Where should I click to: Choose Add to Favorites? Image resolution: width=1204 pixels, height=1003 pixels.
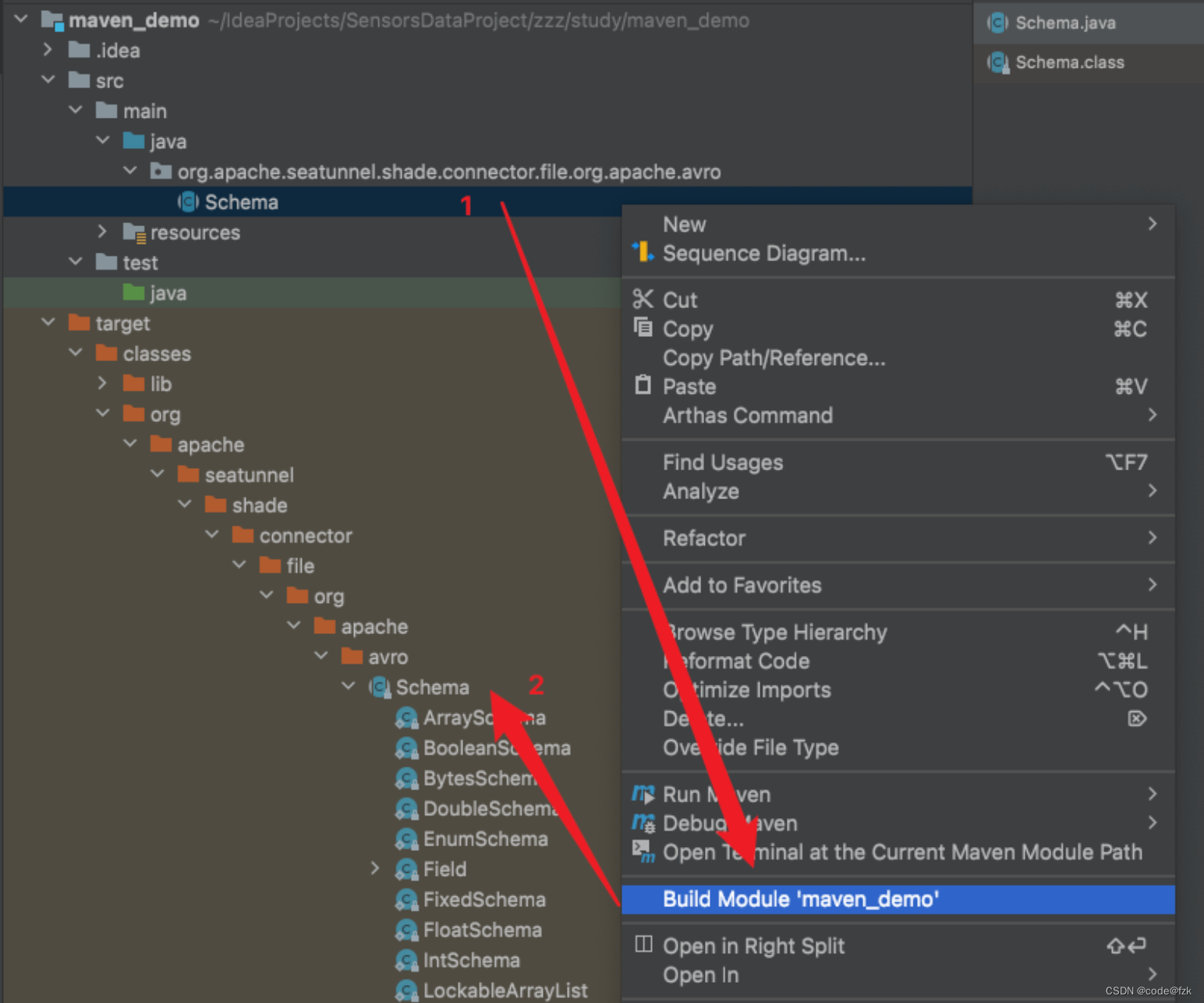tap(898, 585)
